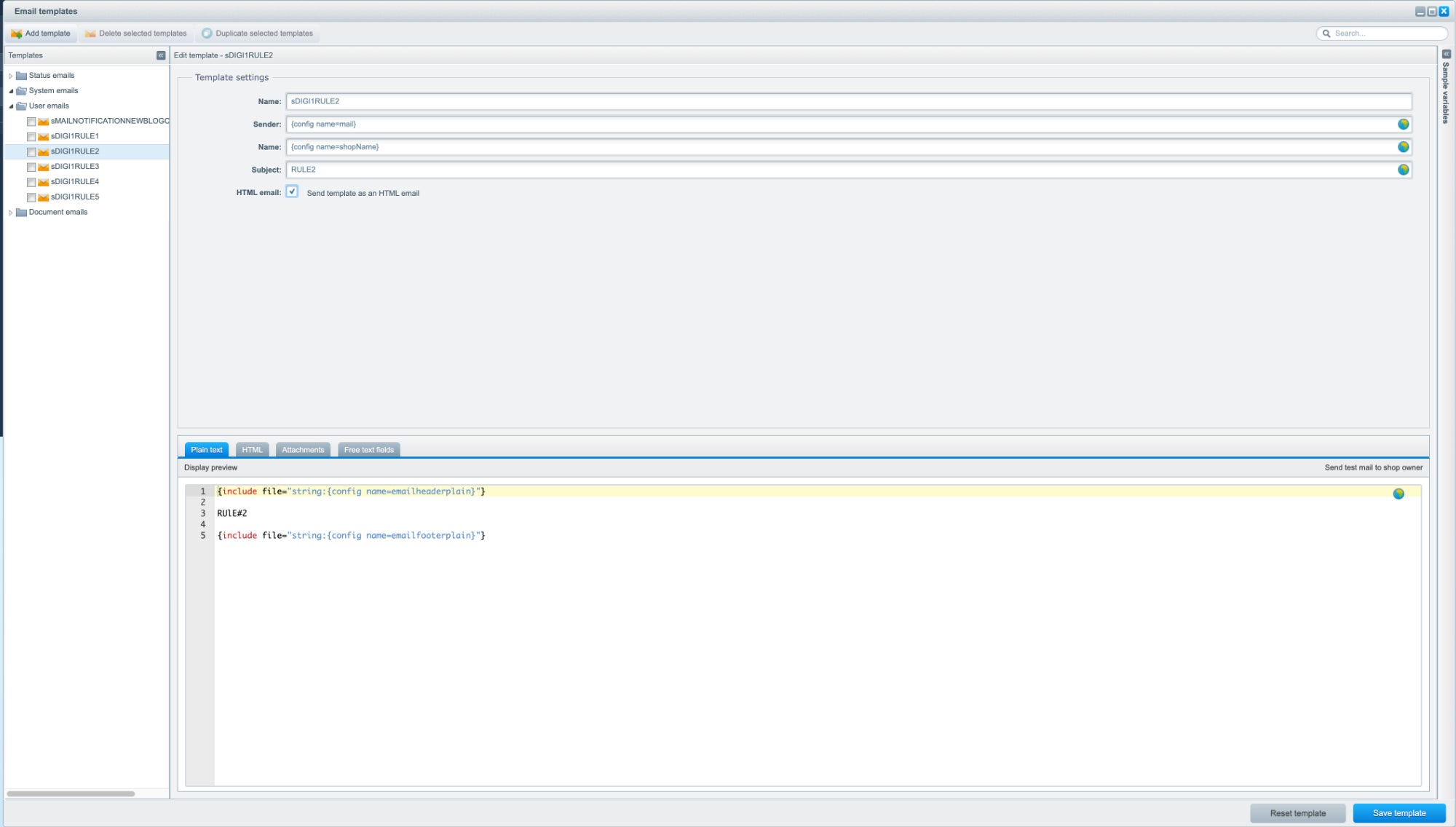Collapse the System emails tree node
This screenshot has height=827, width=1456.
coord(10,91)
